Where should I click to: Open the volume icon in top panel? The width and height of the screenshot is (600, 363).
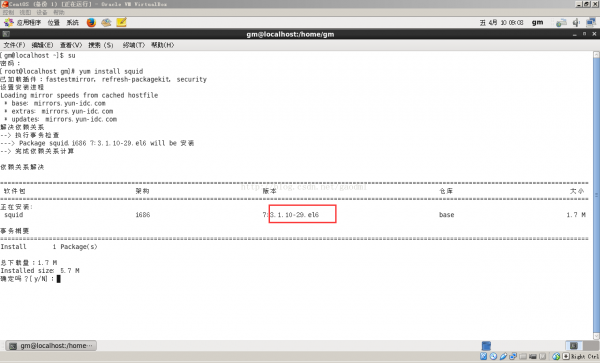[x=576, y=23]
